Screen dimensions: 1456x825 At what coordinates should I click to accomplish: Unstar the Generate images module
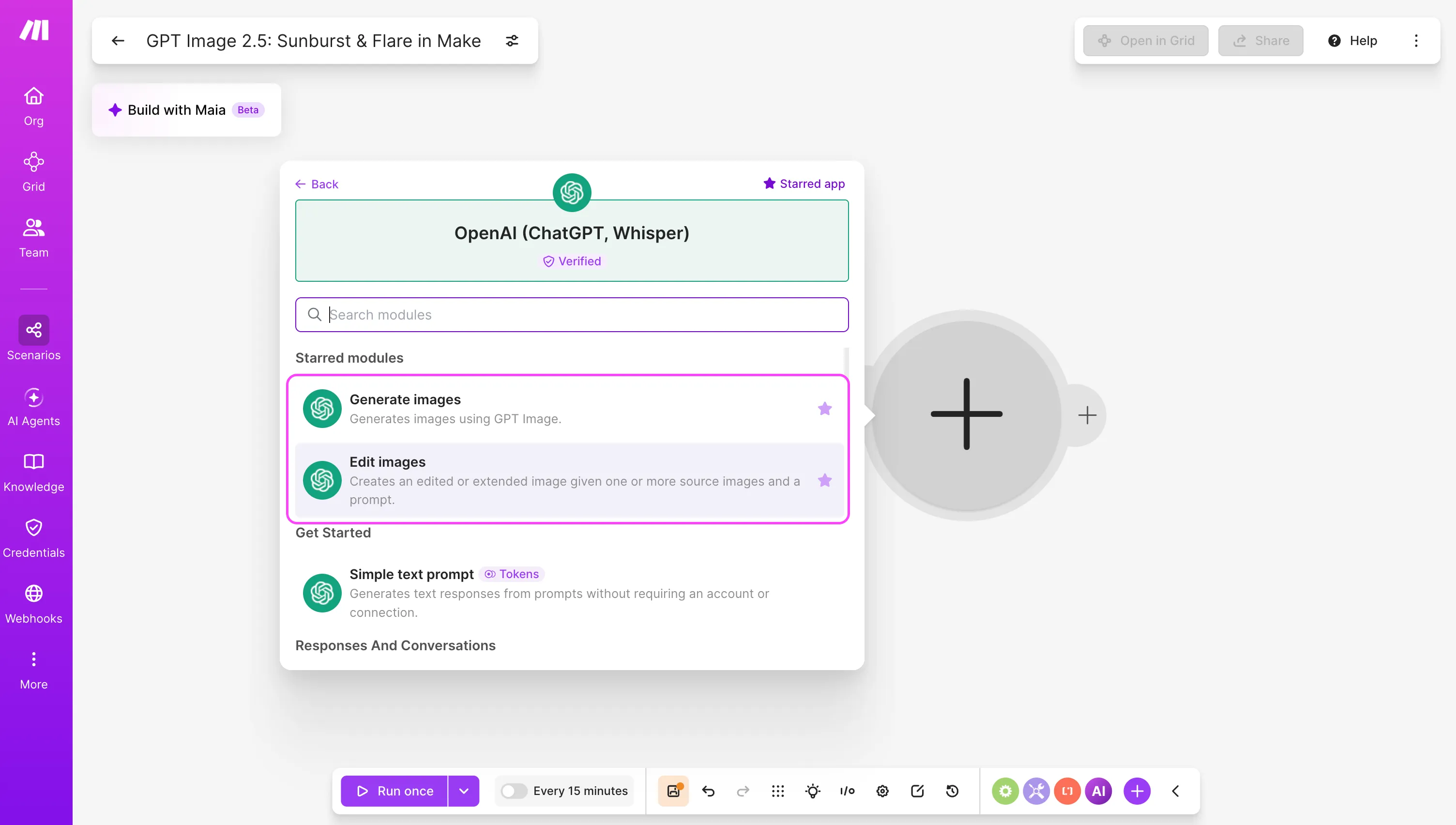824,409
